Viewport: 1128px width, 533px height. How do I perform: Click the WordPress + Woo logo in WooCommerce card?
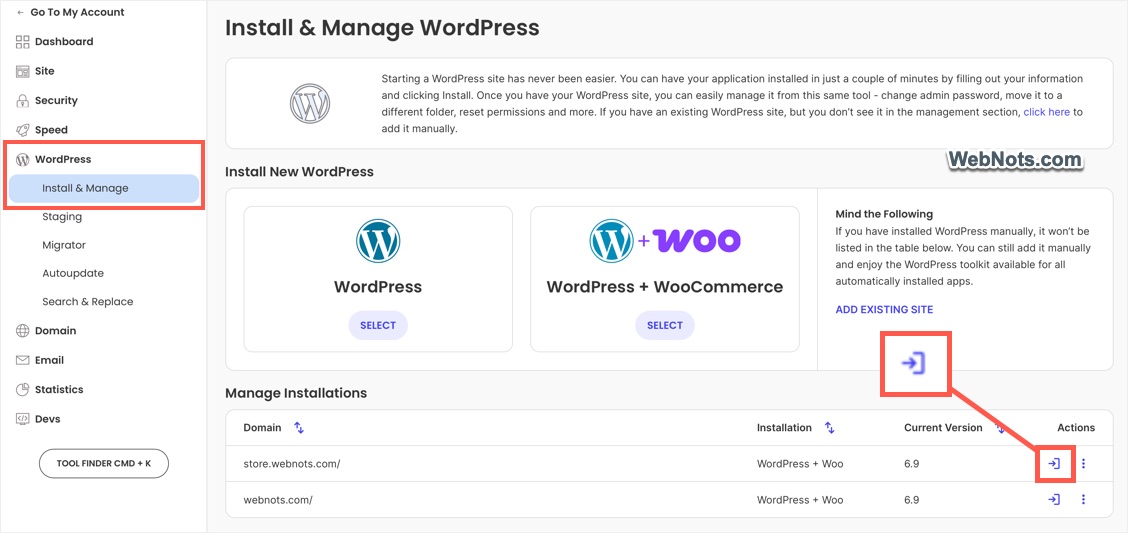pyautogui.click(x=665, y=241)
